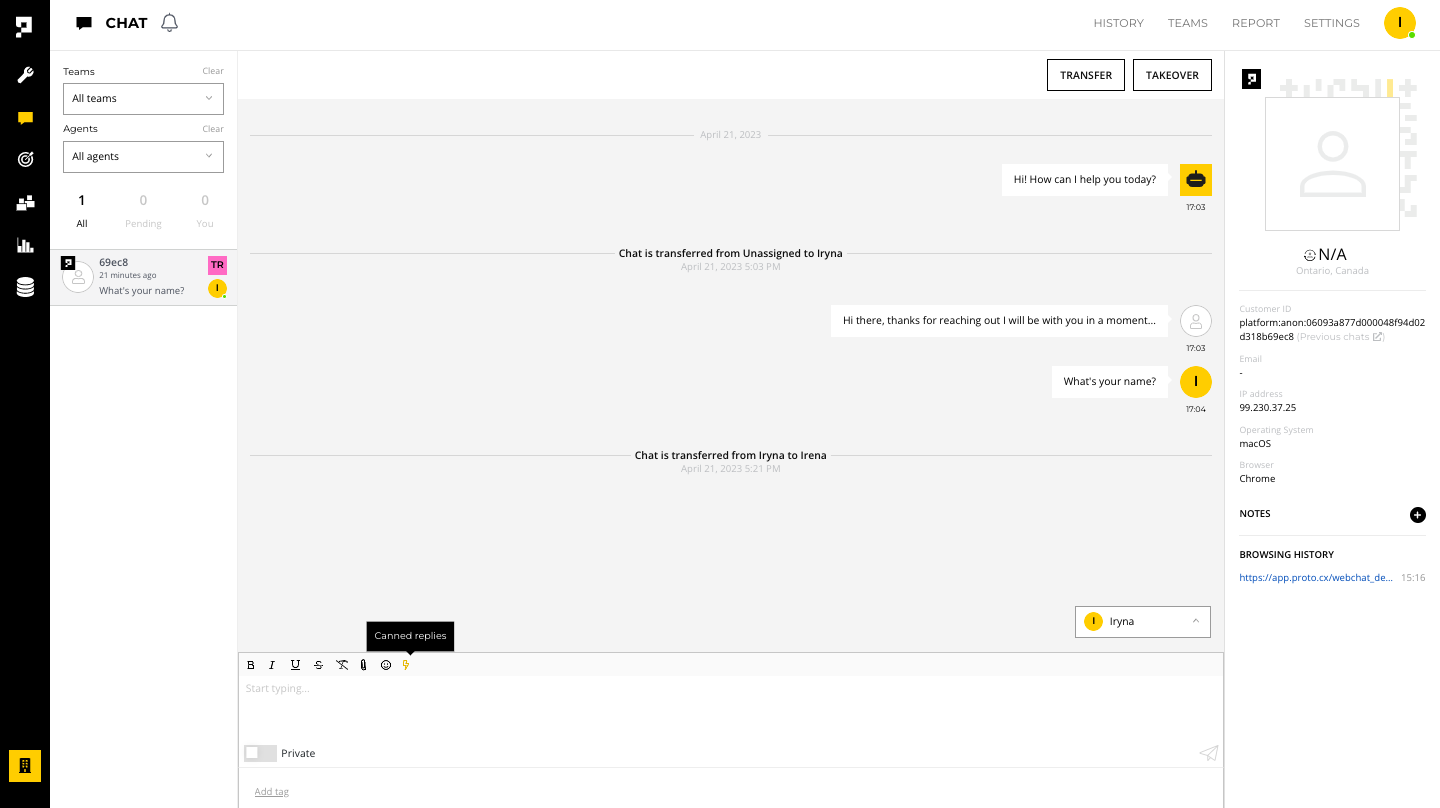Click the NOTES heading

(1255, 514)
